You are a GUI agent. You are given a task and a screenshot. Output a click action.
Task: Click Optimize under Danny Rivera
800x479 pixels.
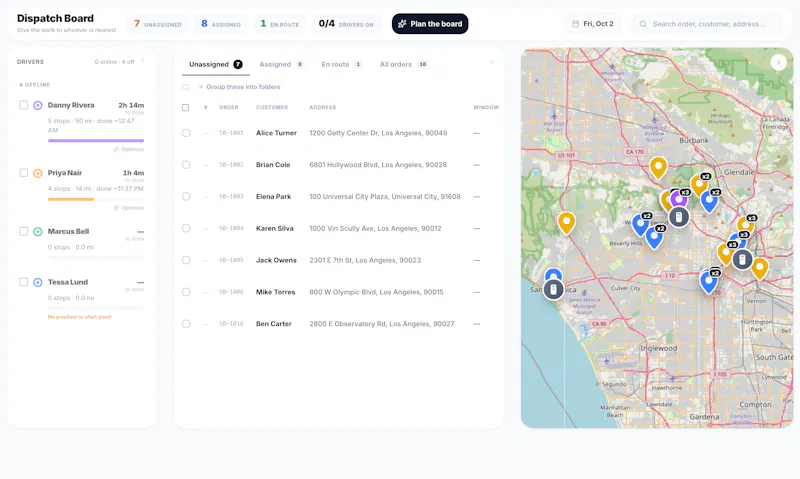129,149
